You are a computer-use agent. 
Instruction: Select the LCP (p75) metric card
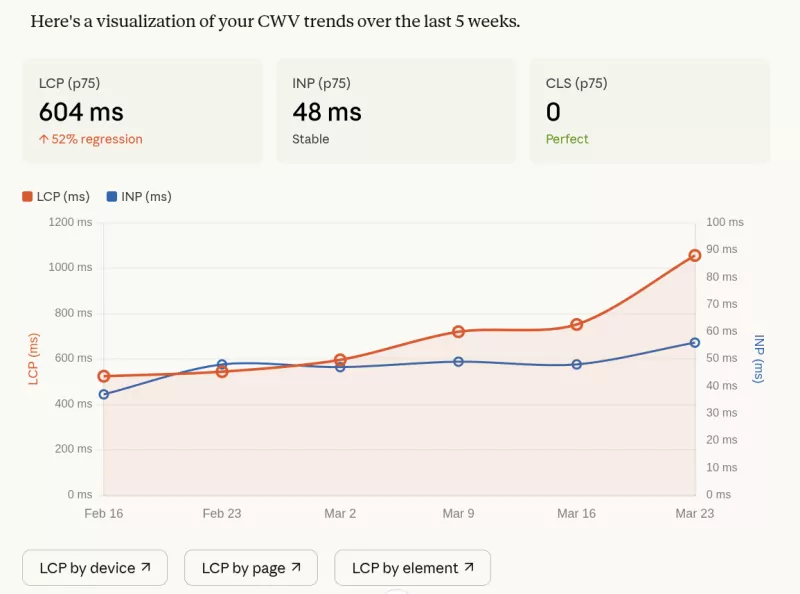click(142, 110)
